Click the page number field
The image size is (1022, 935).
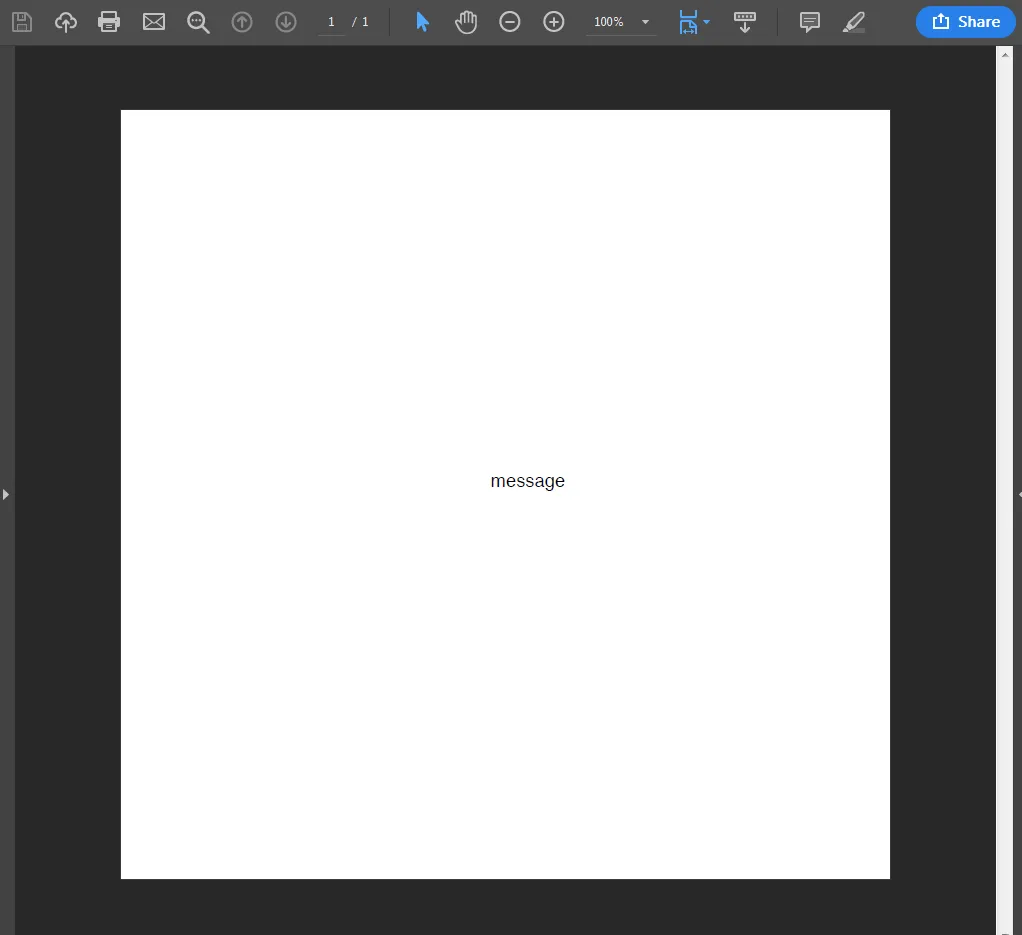(x=331, y=22)
